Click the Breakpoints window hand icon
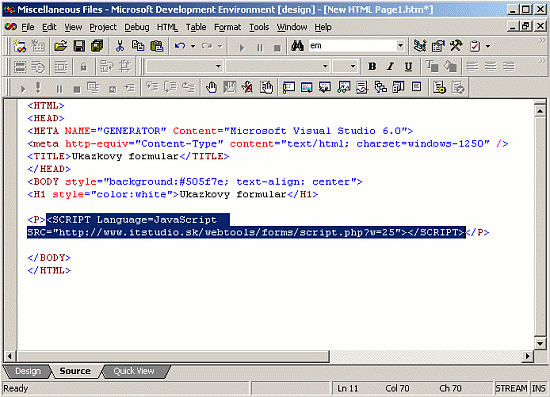 coord(266,87)
